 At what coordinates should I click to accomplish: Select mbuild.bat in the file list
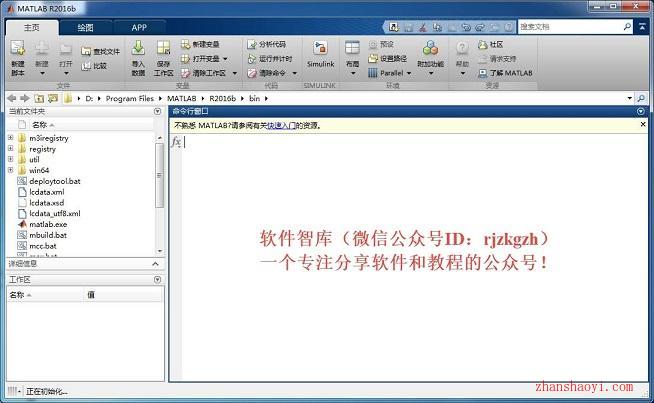pyautogui.click(x=48, y=235)
